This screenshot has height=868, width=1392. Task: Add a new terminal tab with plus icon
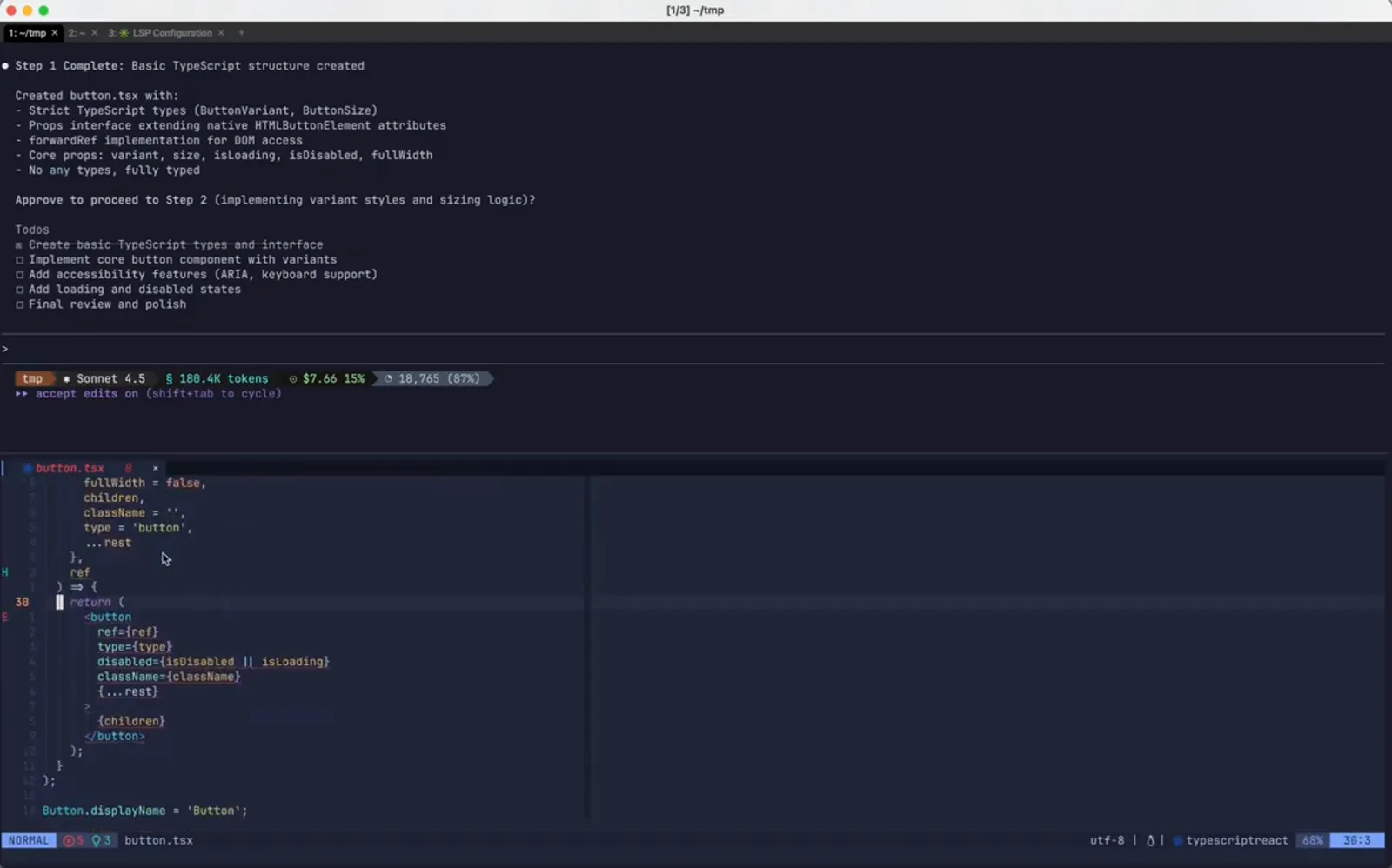coord(242,33)
